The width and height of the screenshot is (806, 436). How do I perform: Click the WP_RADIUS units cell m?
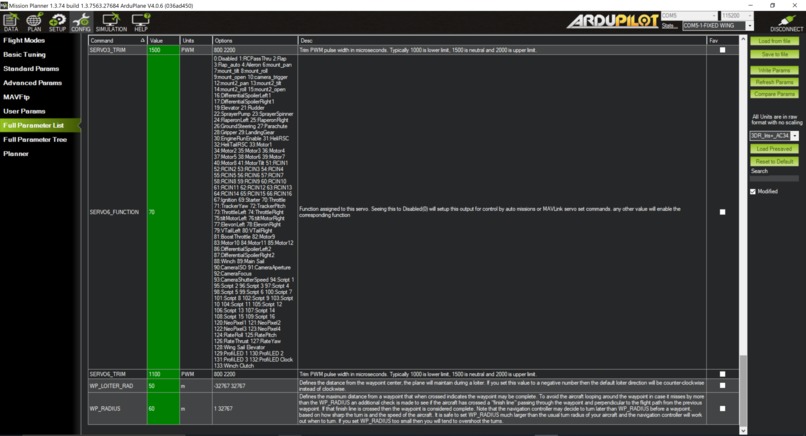pos(196,409)
